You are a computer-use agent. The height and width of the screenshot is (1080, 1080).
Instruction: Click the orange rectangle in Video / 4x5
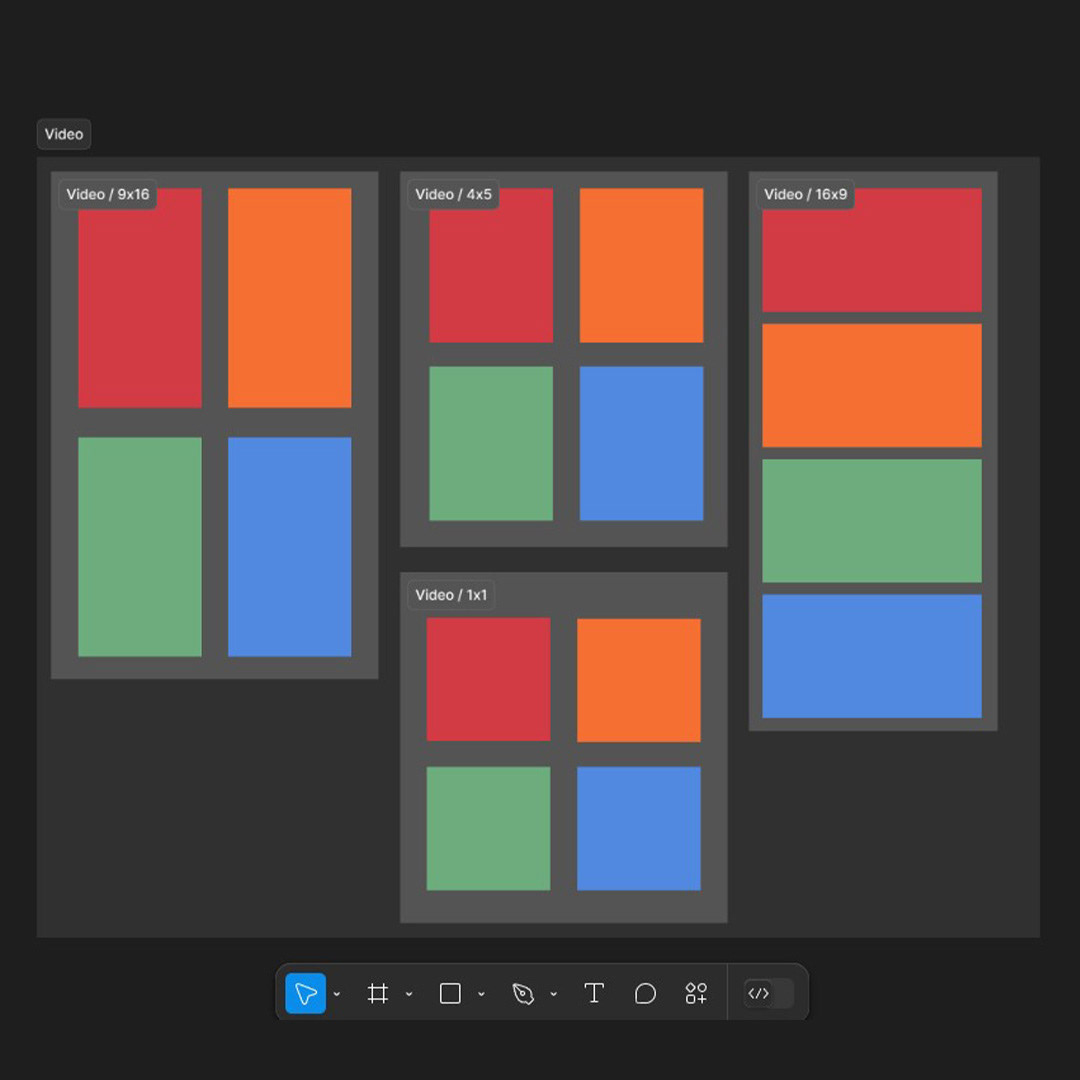tap(641, 266)
